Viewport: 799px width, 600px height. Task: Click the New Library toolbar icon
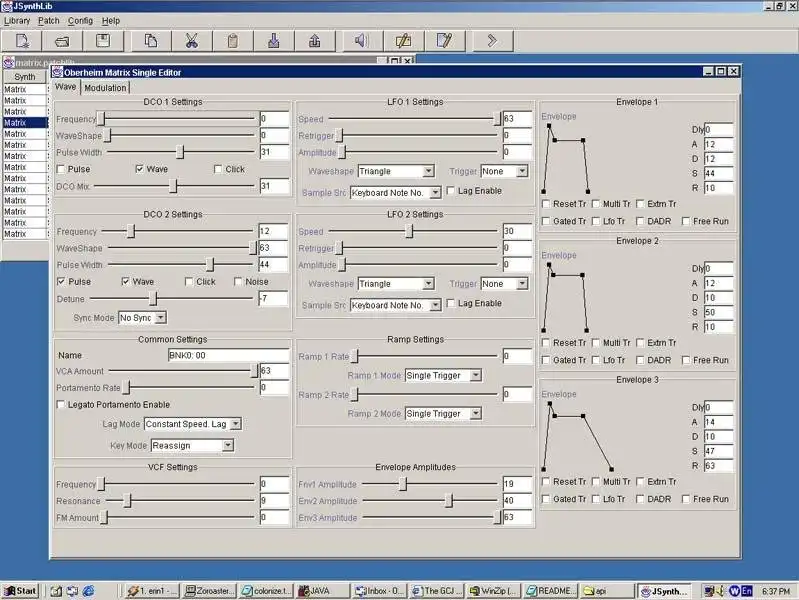(x=22, y=41)
